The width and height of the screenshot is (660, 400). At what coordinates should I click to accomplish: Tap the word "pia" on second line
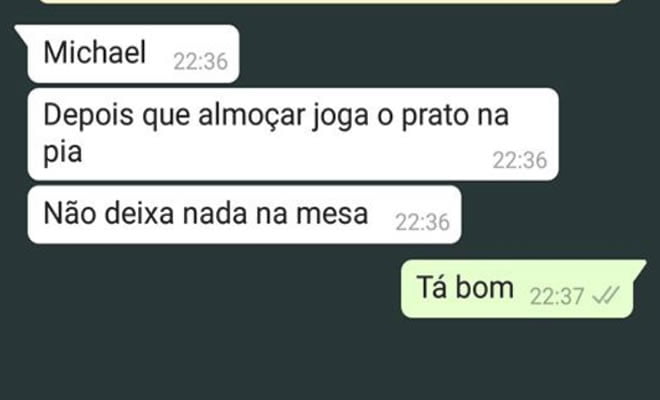point(63,152)
